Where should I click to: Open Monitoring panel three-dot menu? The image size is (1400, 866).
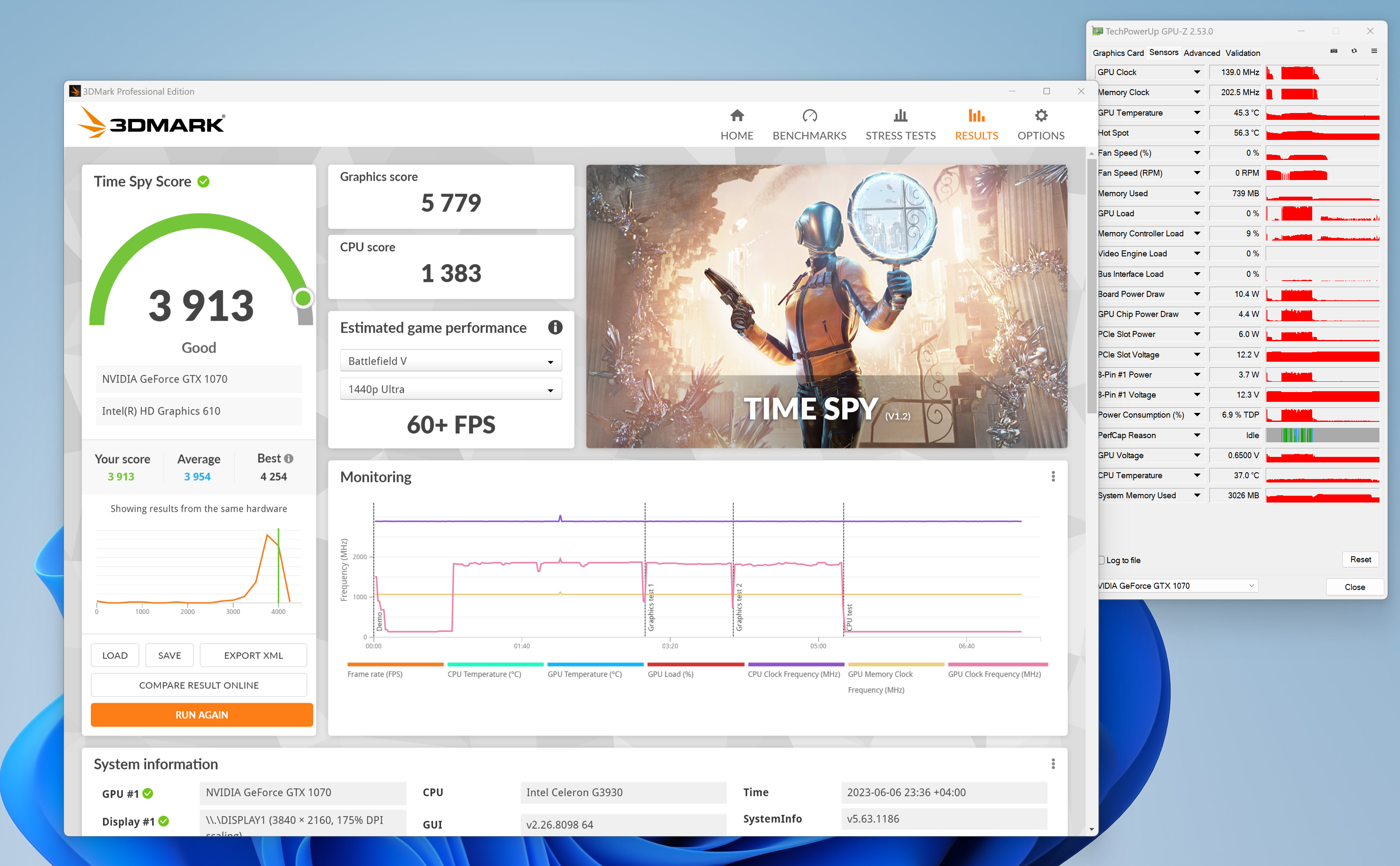coord(1052,477)
